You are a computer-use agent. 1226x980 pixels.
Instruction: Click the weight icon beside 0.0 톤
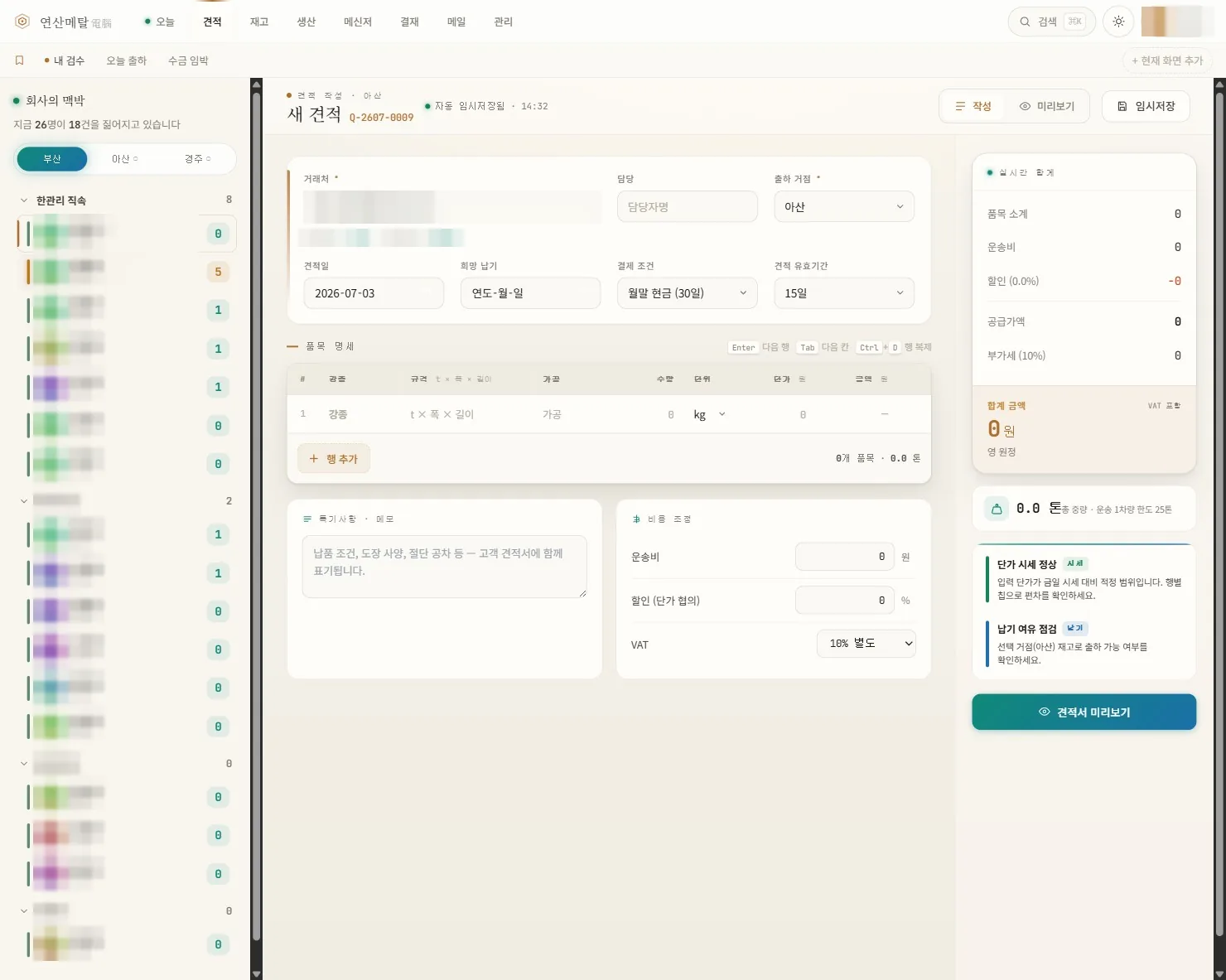(997, 509)
